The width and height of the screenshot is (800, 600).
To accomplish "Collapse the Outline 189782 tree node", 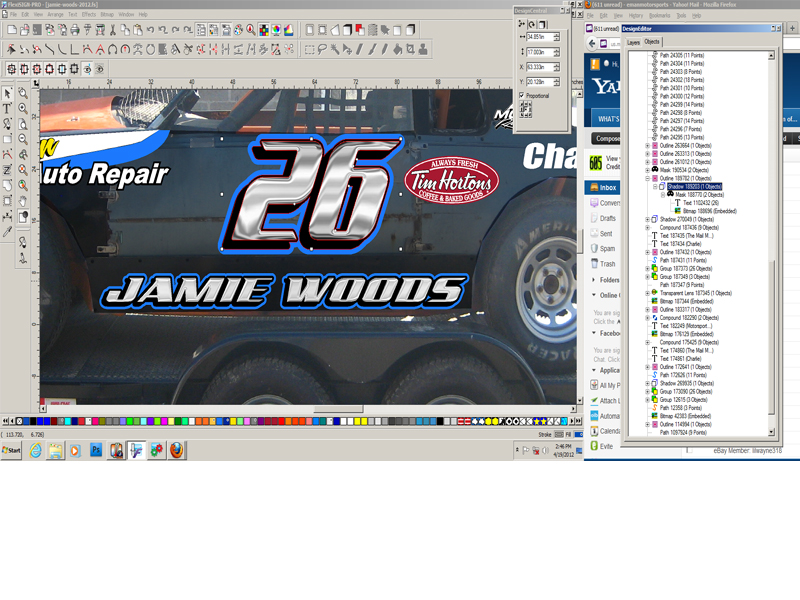I will (647, 179).
